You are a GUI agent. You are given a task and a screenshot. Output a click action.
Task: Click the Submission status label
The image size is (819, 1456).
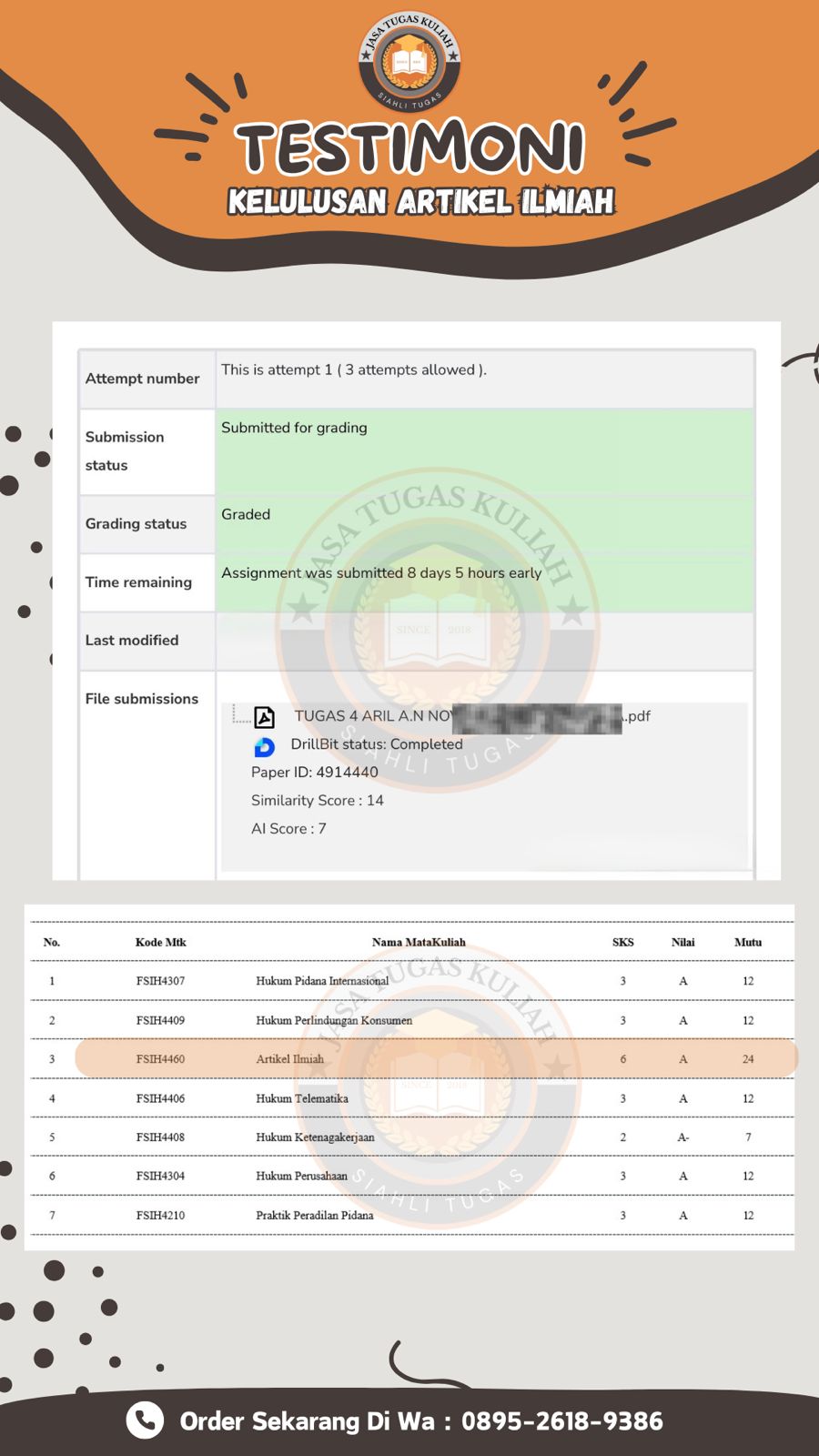pyautogui.click(x=125, y=450)
